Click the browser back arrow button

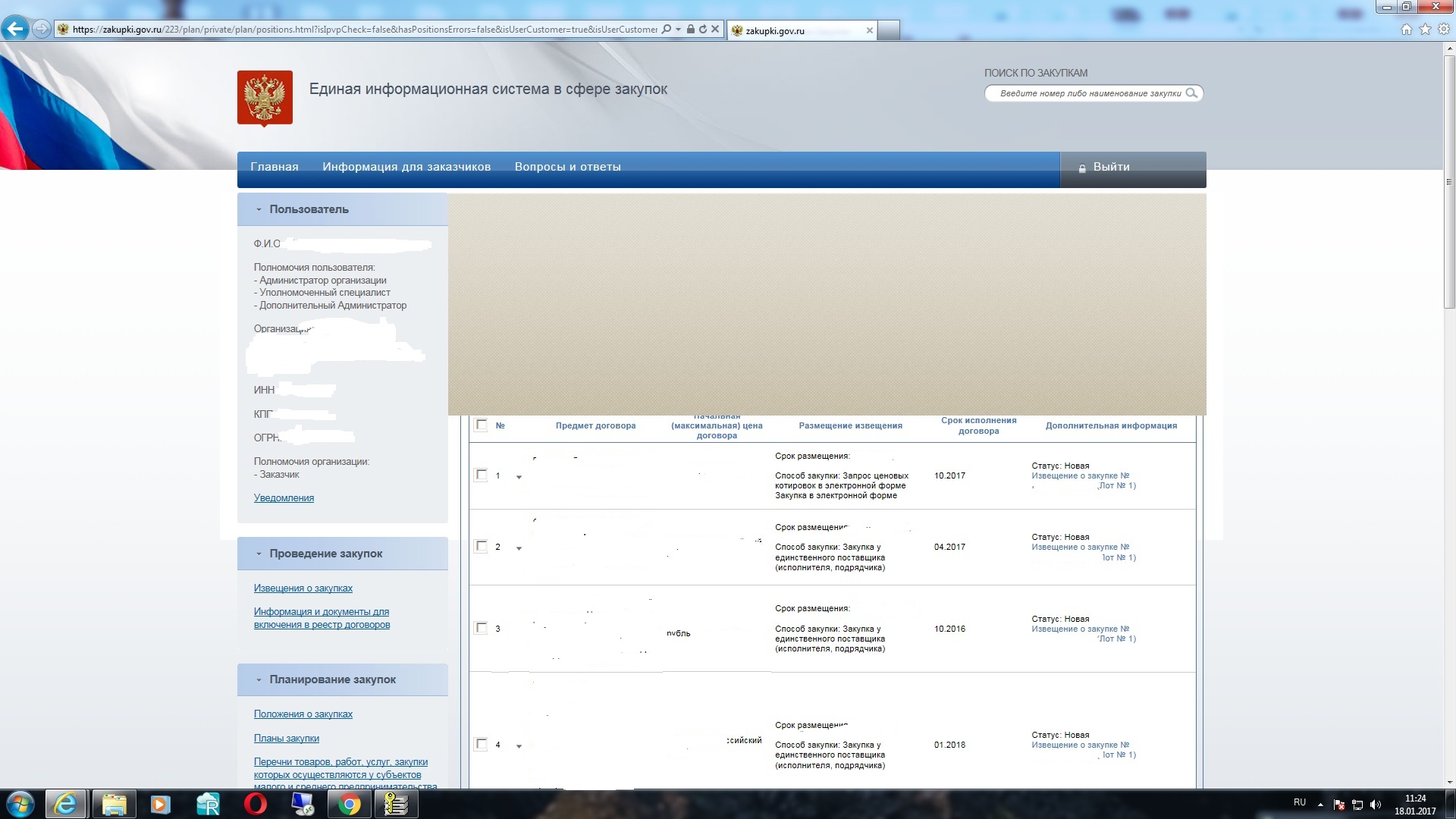pos(14,29)
